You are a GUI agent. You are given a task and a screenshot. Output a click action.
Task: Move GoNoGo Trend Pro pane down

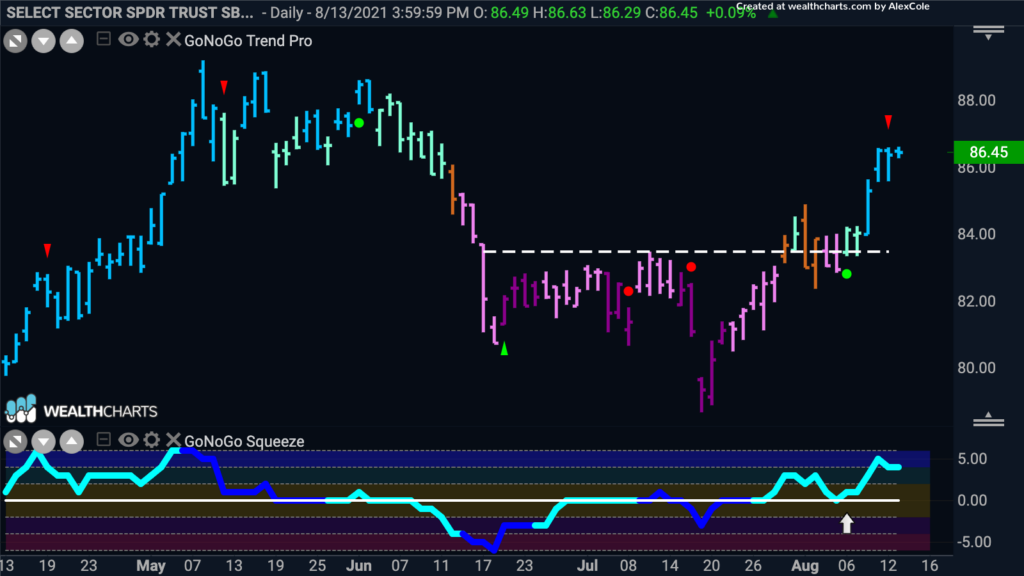point(44,42)
